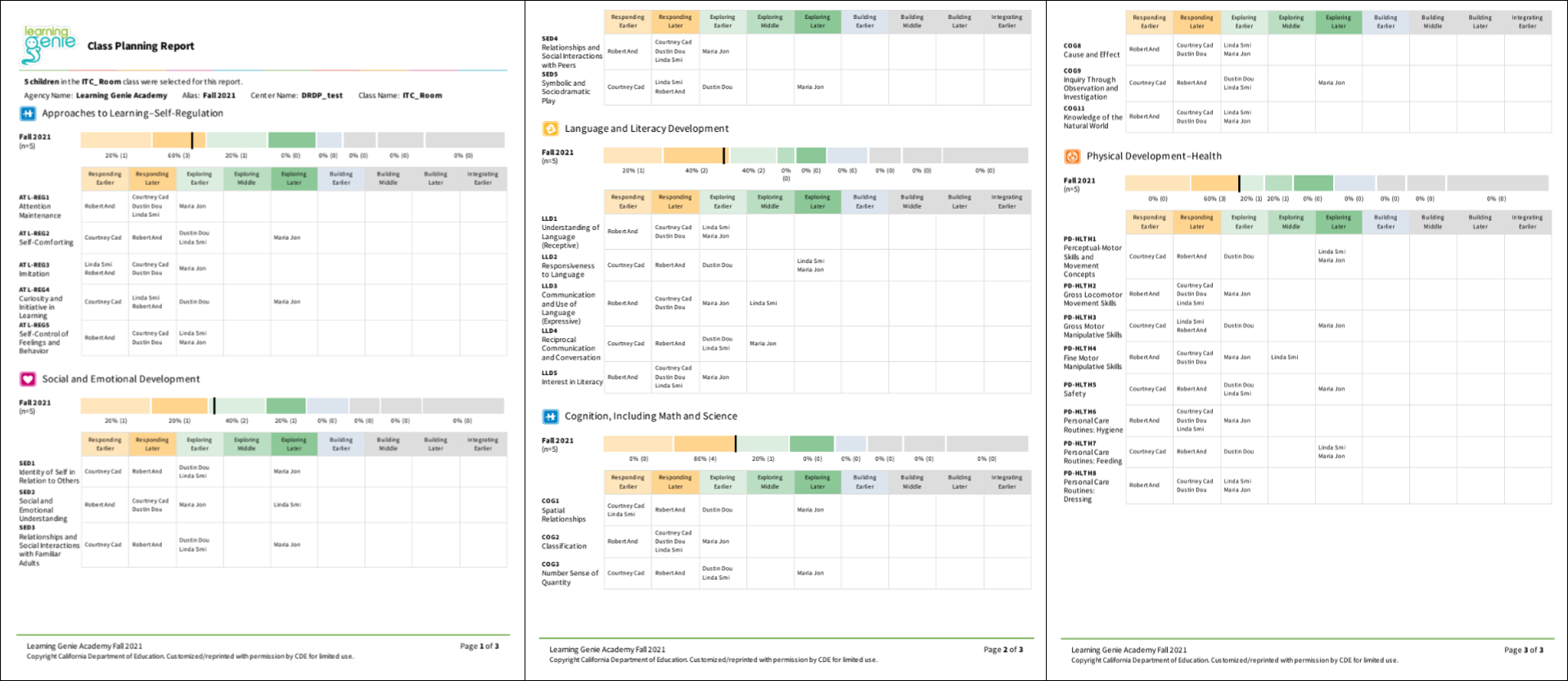Click green Exploring Later segment in Social Emotional bar
1568x681 pixels.
click(286, 406)
